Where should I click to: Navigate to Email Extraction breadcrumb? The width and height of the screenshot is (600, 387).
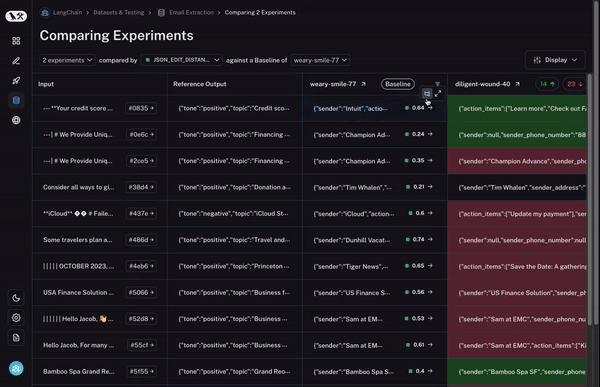click(191, 13)
